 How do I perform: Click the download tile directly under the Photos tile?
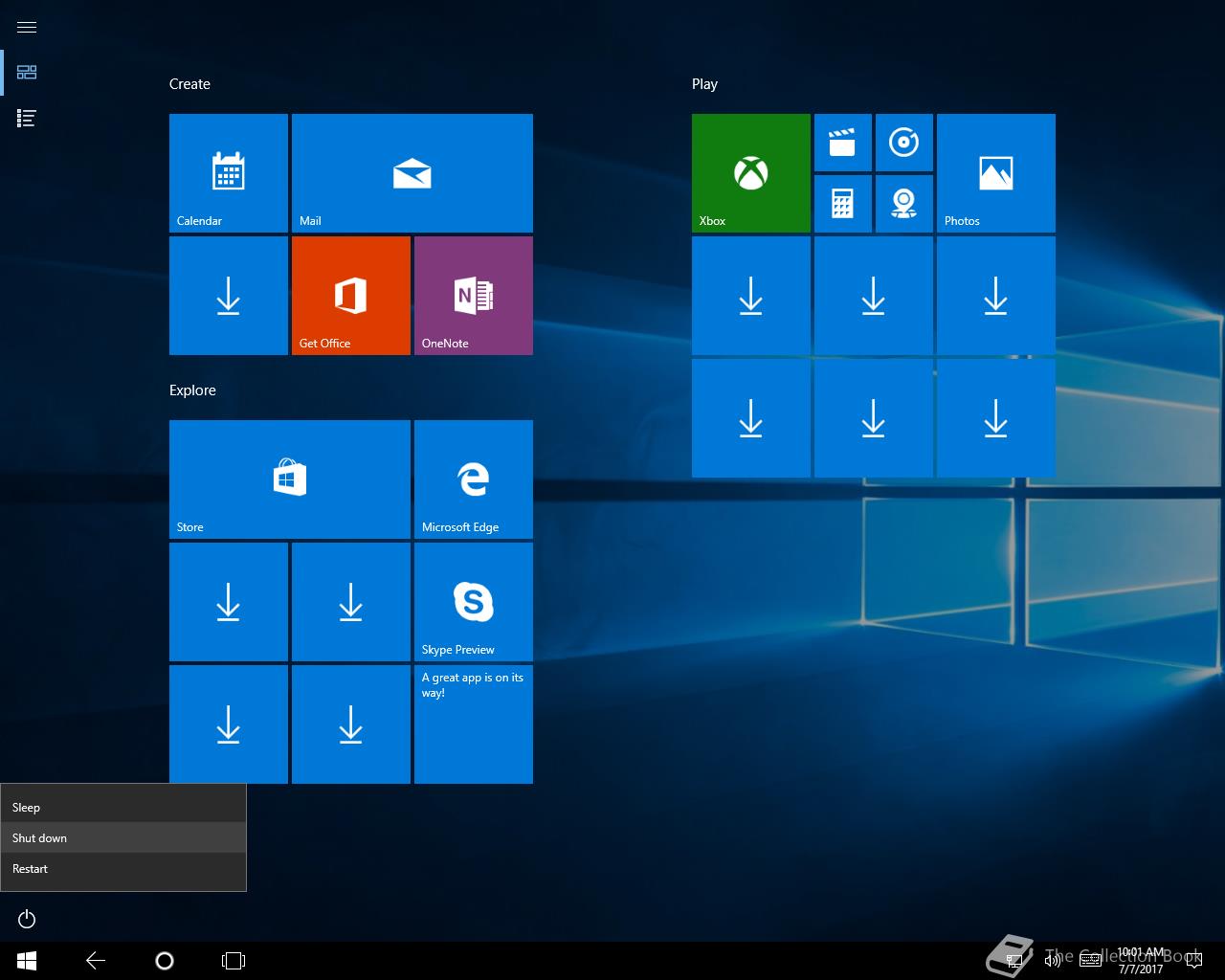click(x=996, y=296)
